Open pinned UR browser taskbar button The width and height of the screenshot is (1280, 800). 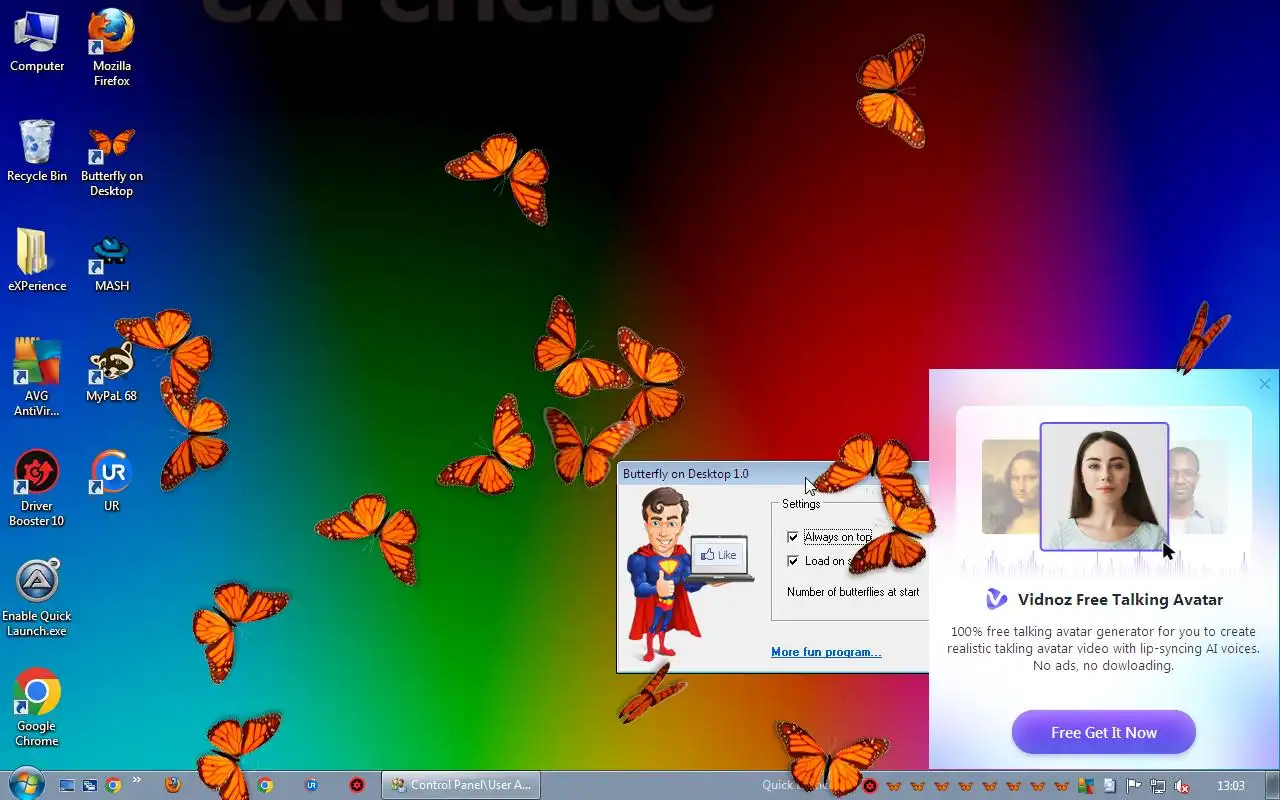tap(311, 785)
